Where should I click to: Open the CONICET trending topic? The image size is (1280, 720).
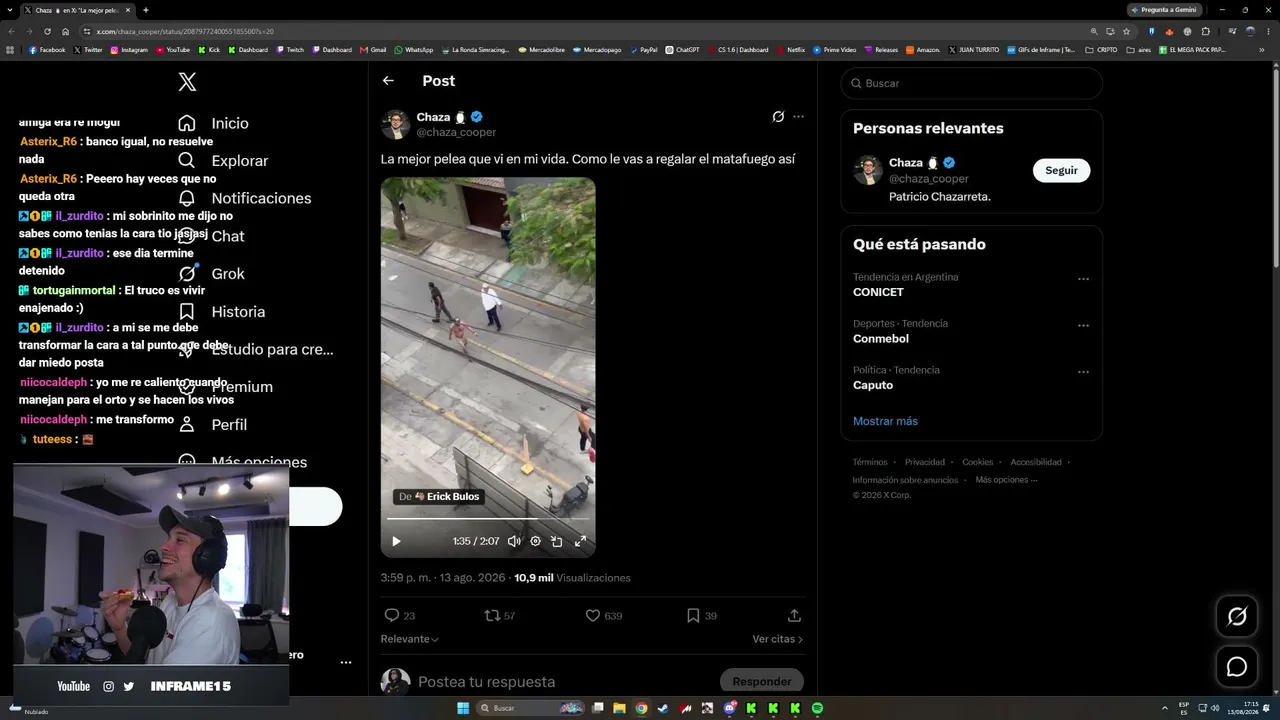click(x=878, y=292)
